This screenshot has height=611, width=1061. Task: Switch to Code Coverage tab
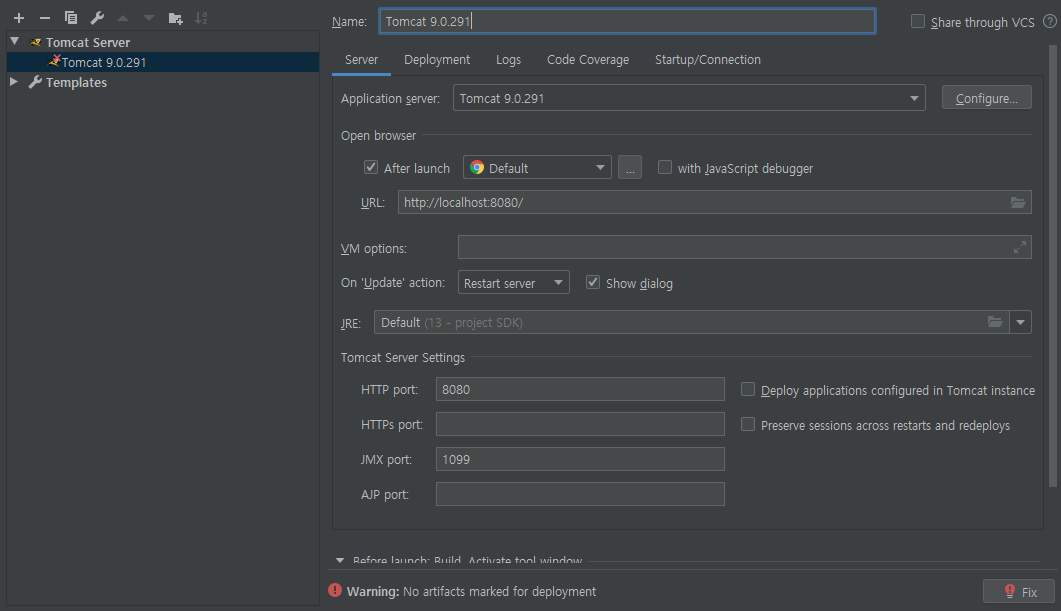588,60
